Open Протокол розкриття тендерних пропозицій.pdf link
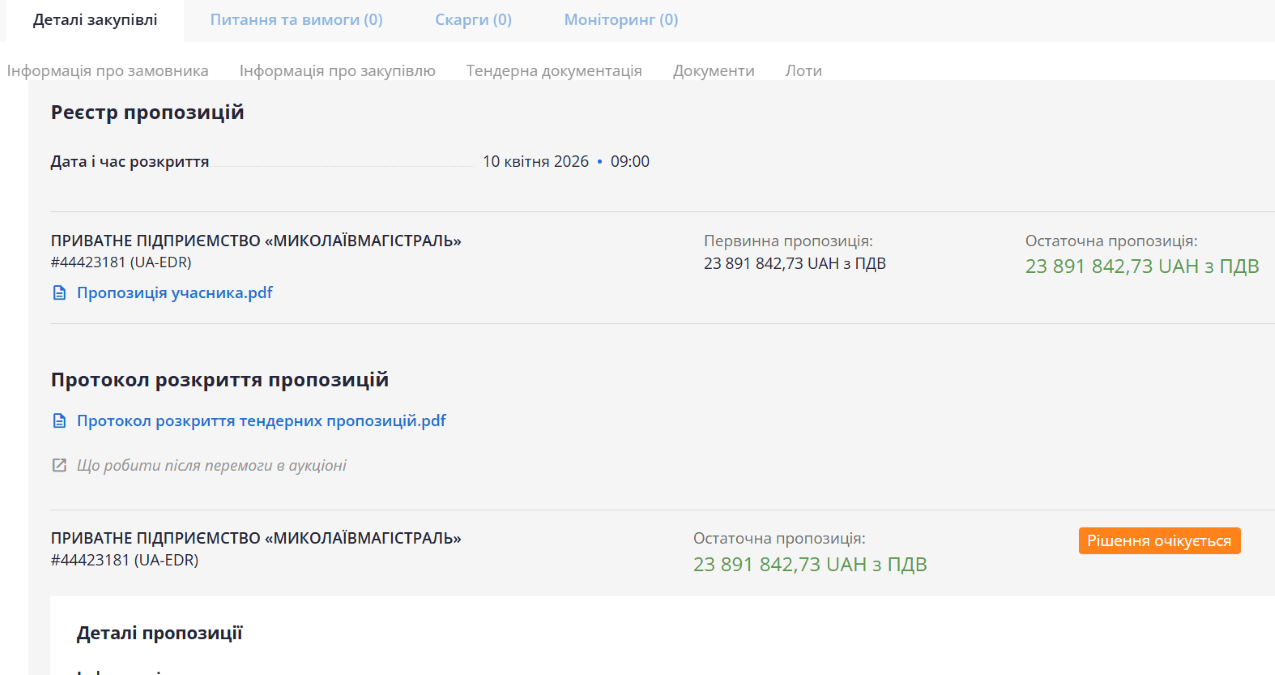The image size is (1275, 675). click(261, 421)
